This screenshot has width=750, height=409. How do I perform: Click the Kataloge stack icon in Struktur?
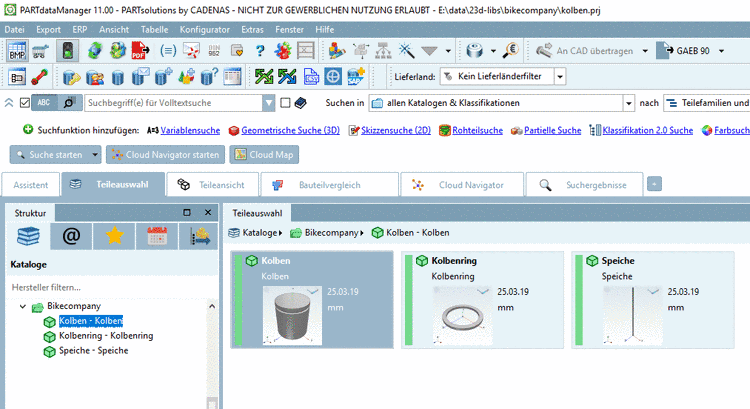(x=29, y=236)
